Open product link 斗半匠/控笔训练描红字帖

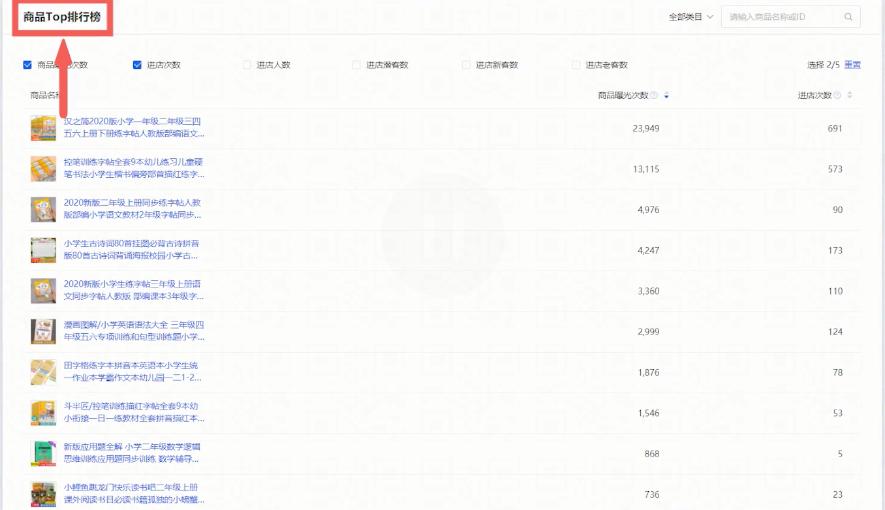(x=134, y=412)
